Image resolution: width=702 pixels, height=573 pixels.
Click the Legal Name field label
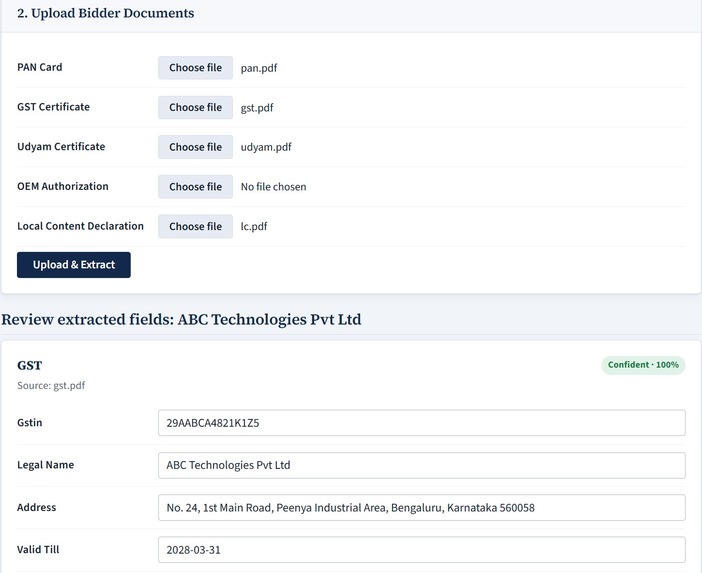tap(46, 465)
